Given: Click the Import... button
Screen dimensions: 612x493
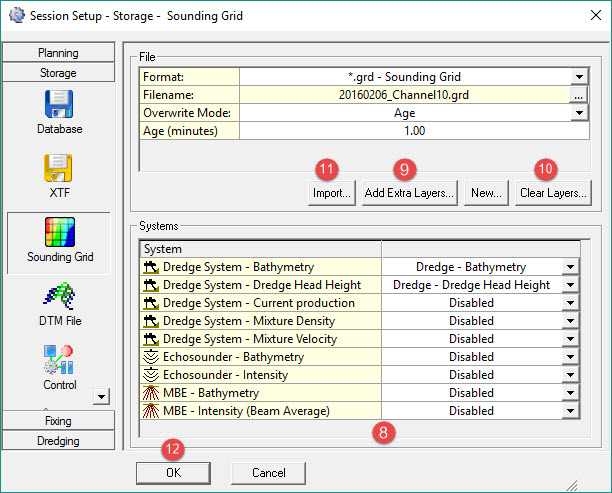Looking at the screenshot, I should [329, 193].
